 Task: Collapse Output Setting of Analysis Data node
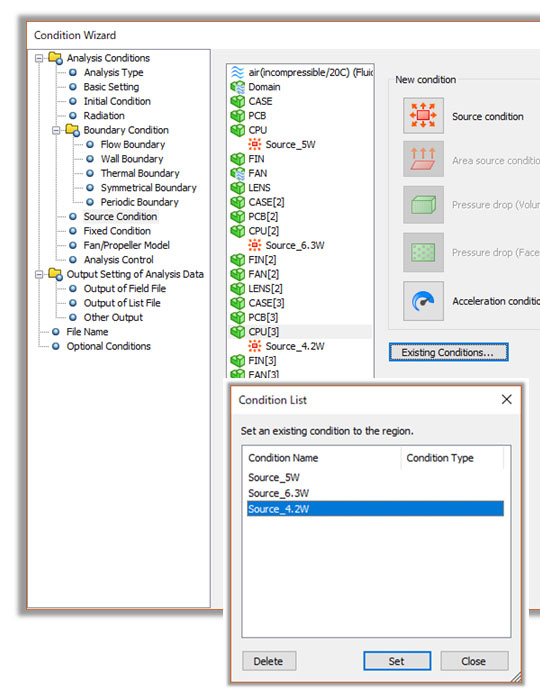coord(39,275)
